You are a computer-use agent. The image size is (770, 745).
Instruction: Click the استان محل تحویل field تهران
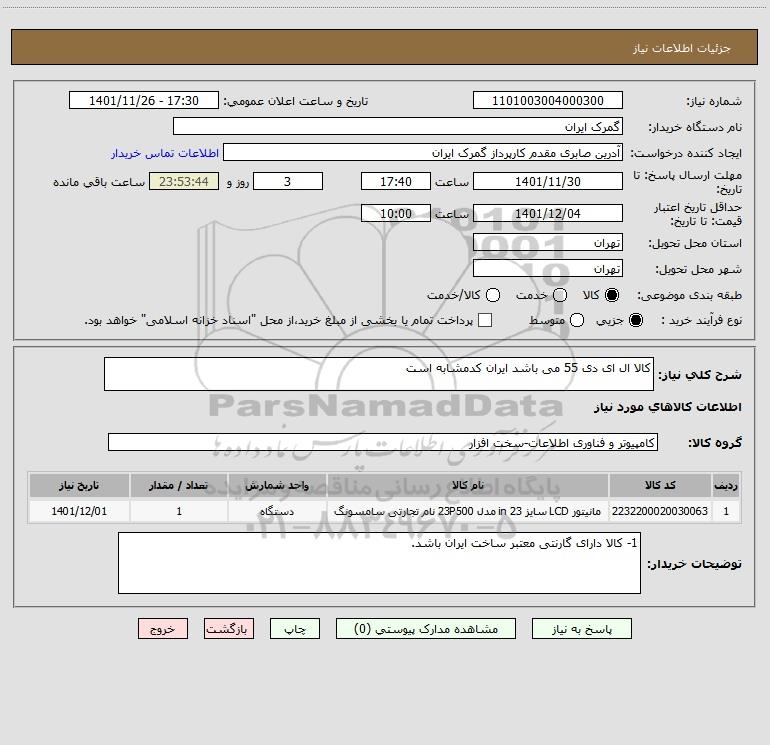pos(548,242)
